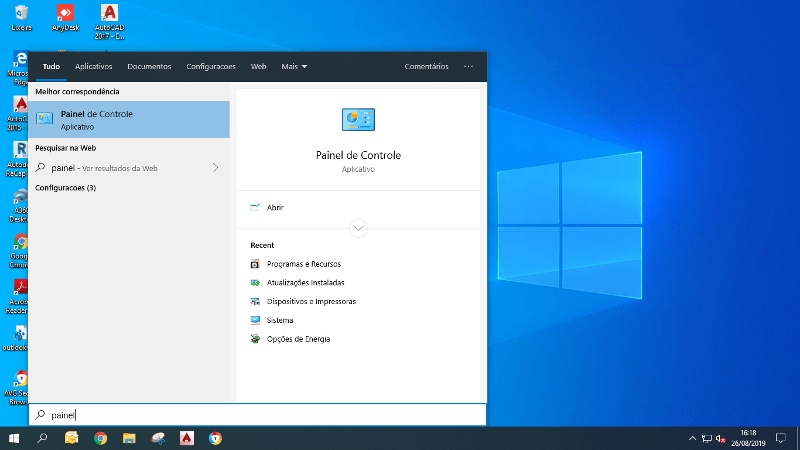Open the Acrobat Reader desktop shortcut
The image size is (800, 450).
(x=17, y=296)
